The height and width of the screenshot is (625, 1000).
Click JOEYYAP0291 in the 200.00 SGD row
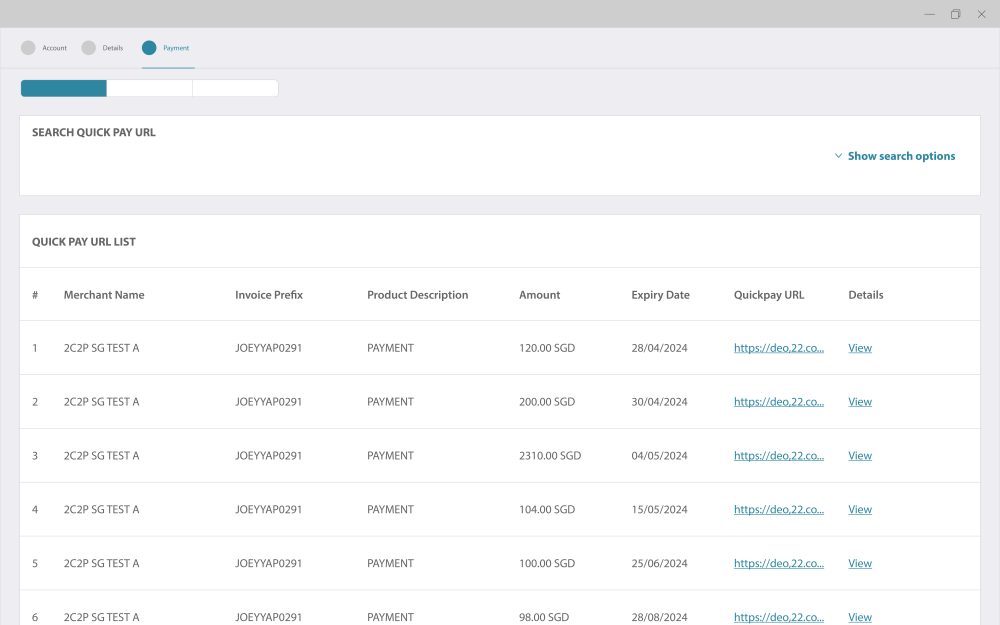(268, 402)
